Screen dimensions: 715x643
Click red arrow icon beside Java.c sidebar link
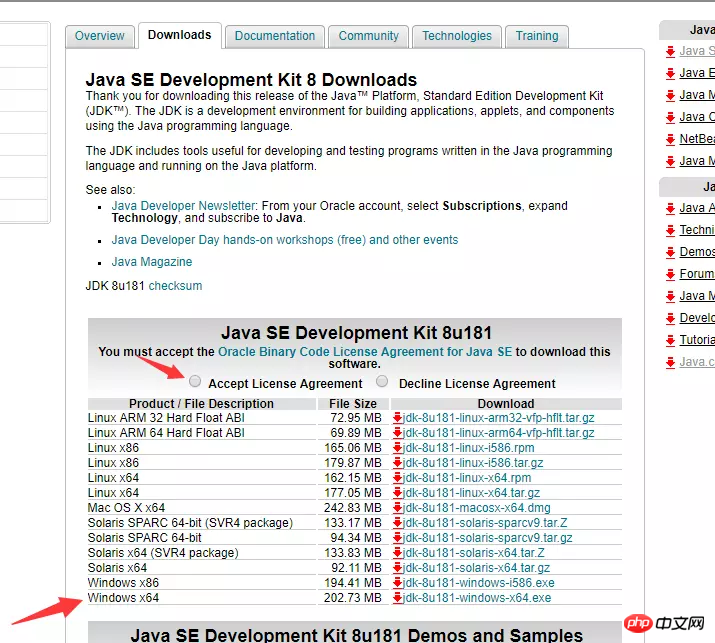pyautogui.click(x=670, y=363)
